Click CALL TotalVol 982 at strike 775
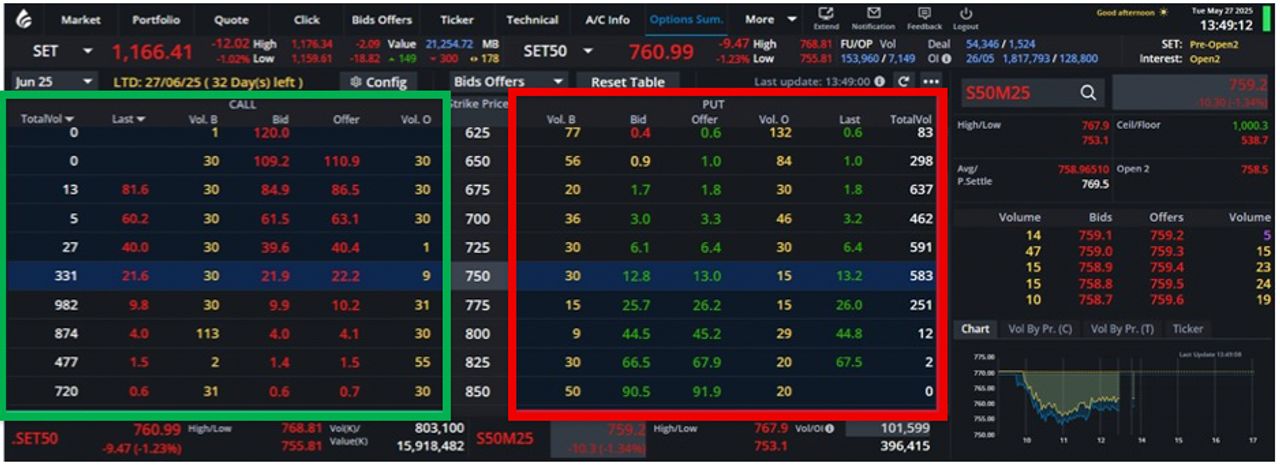The height and width of the screenshot is (467, 1280). (66, 305)
